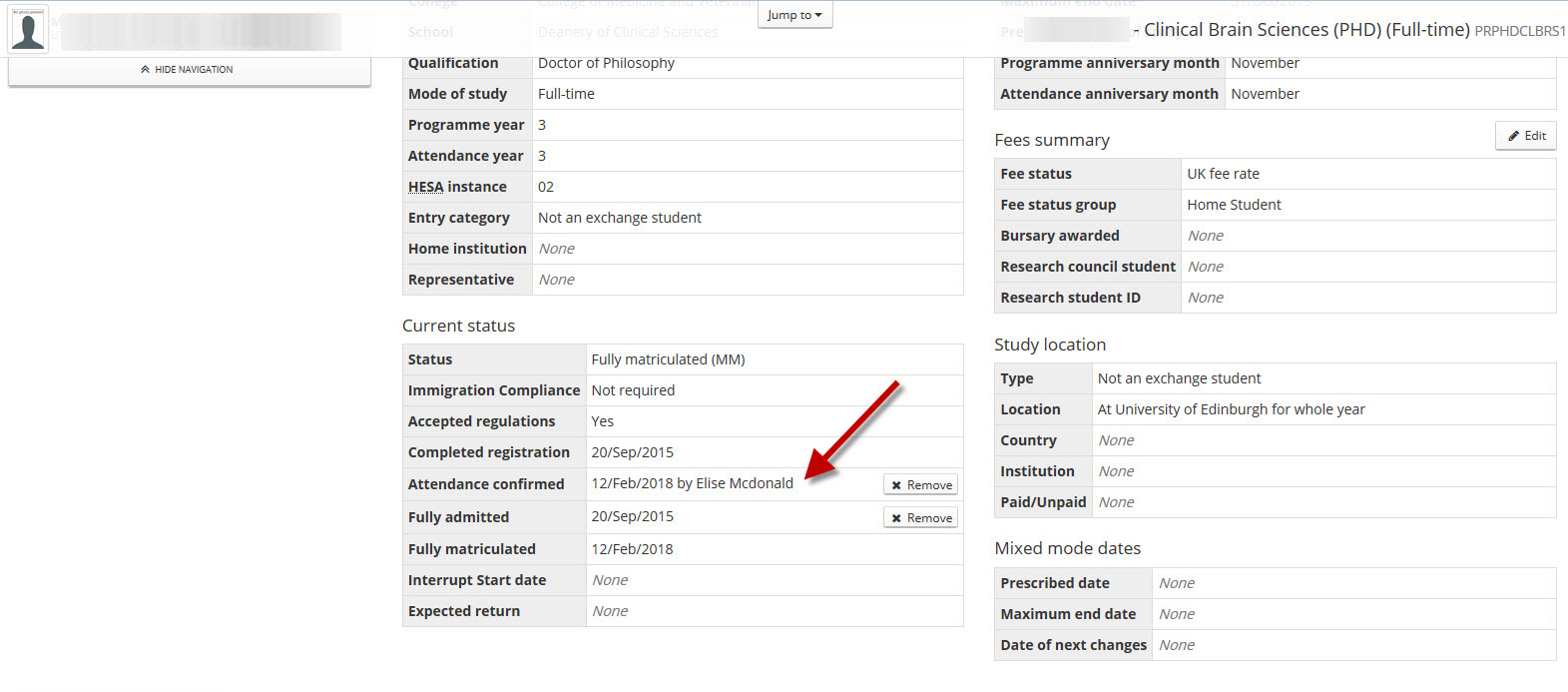Select the Study location heading
This screenshot has width=1568, height=692.
1050,345
